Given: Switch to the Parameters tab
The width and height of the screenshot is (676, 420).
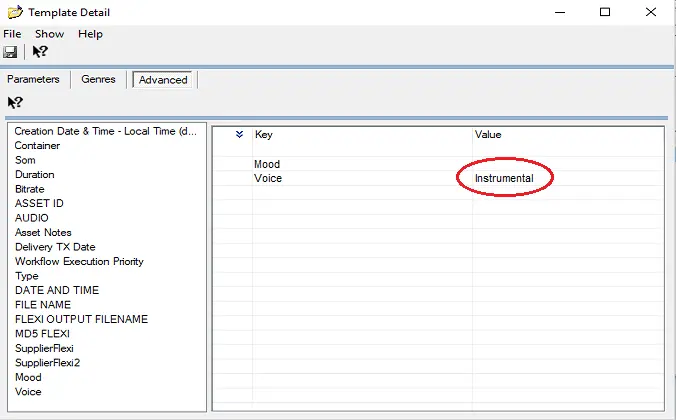Looking at the screenshot, I should click(34, 79).
